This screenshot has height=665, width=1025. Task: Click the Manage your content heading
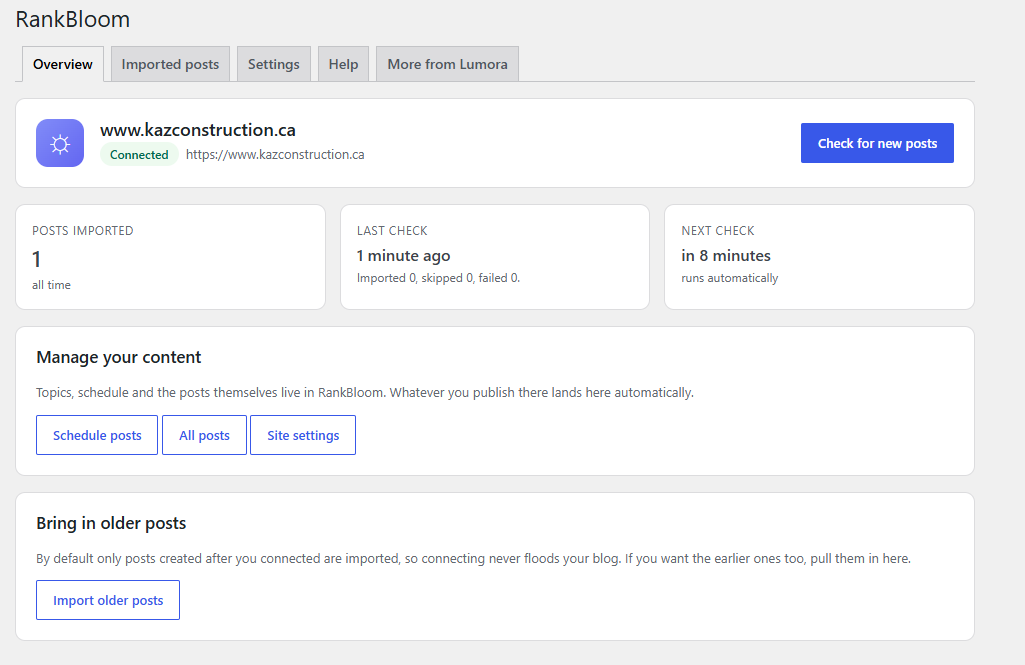118,357
